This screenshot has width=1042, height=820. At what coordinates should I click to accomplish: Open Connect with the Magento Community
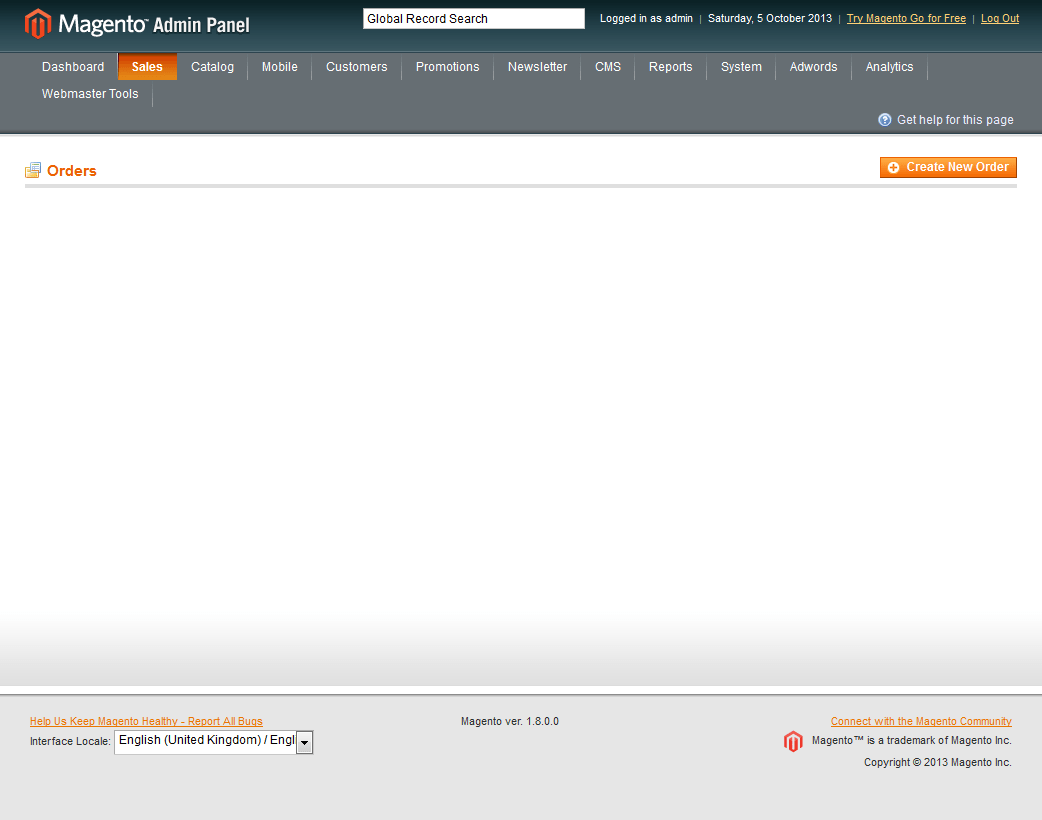click(920, 721)
